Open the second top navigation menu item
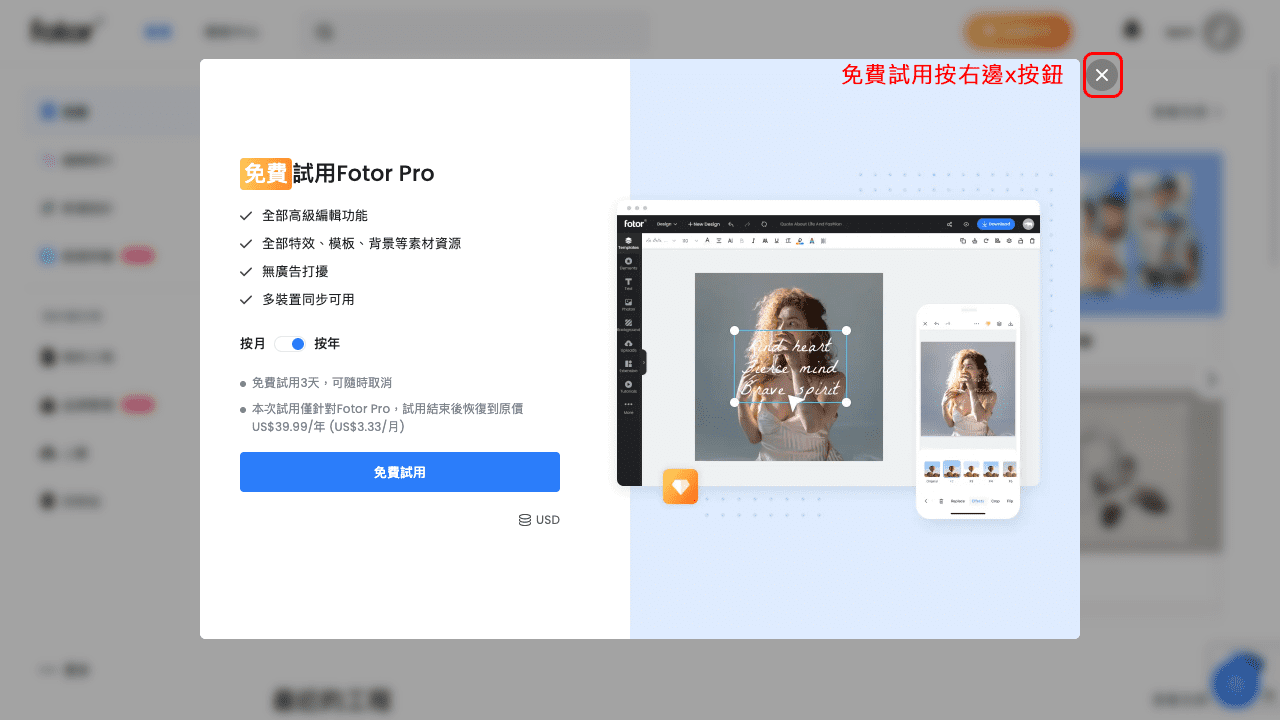Viewport: 1280px width, 720px height. click(x=232, y=31)
